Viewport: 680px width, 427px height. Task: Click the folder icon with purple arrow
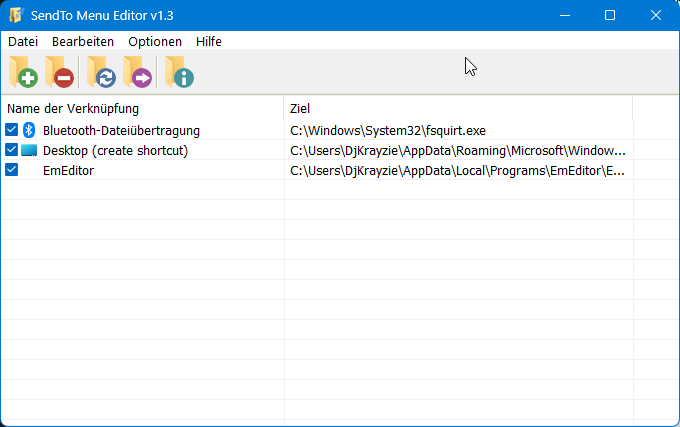pos(137,72)
